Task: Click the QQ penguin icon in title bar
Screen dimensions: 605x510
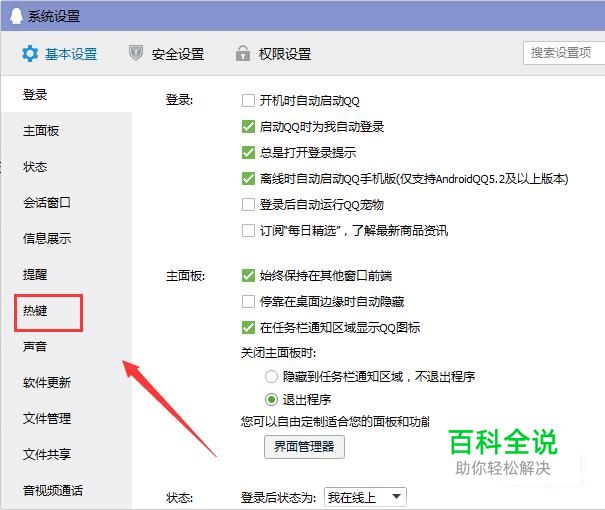Action: [x=17, y=16]
